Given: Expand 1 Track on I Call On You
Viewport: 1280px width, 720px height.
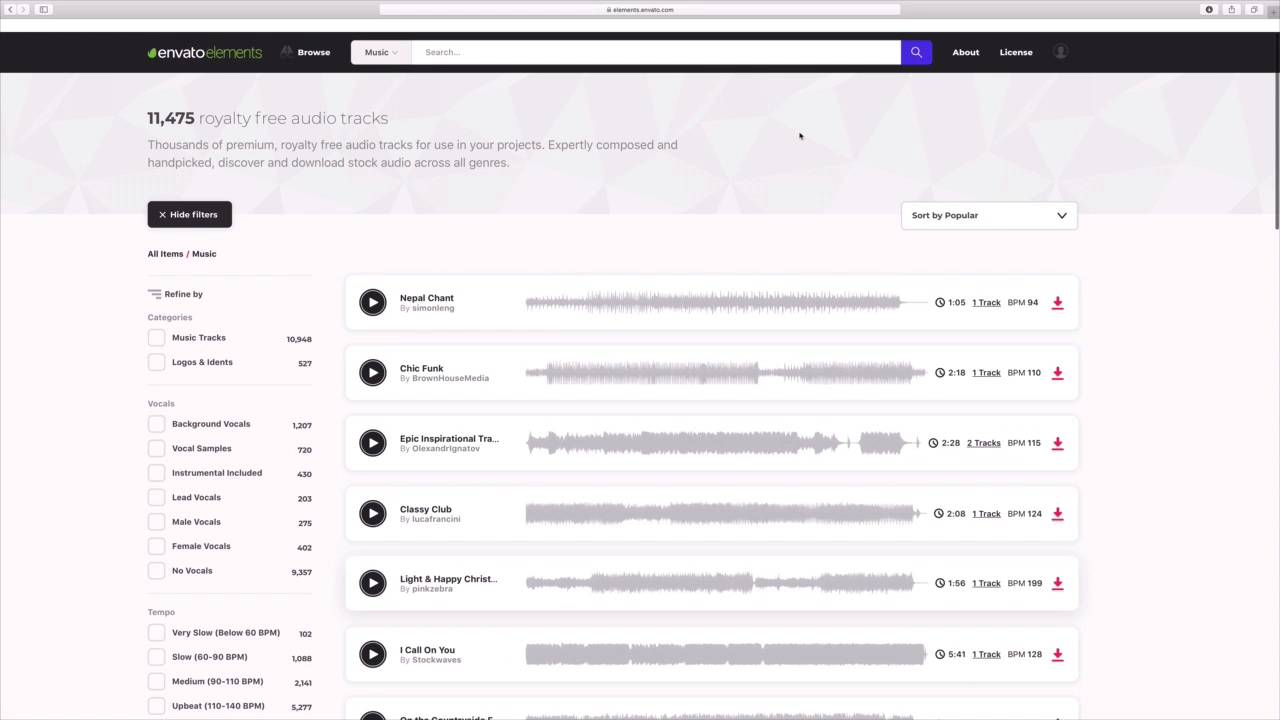Looking at the screenshot, I should point(986,654).
